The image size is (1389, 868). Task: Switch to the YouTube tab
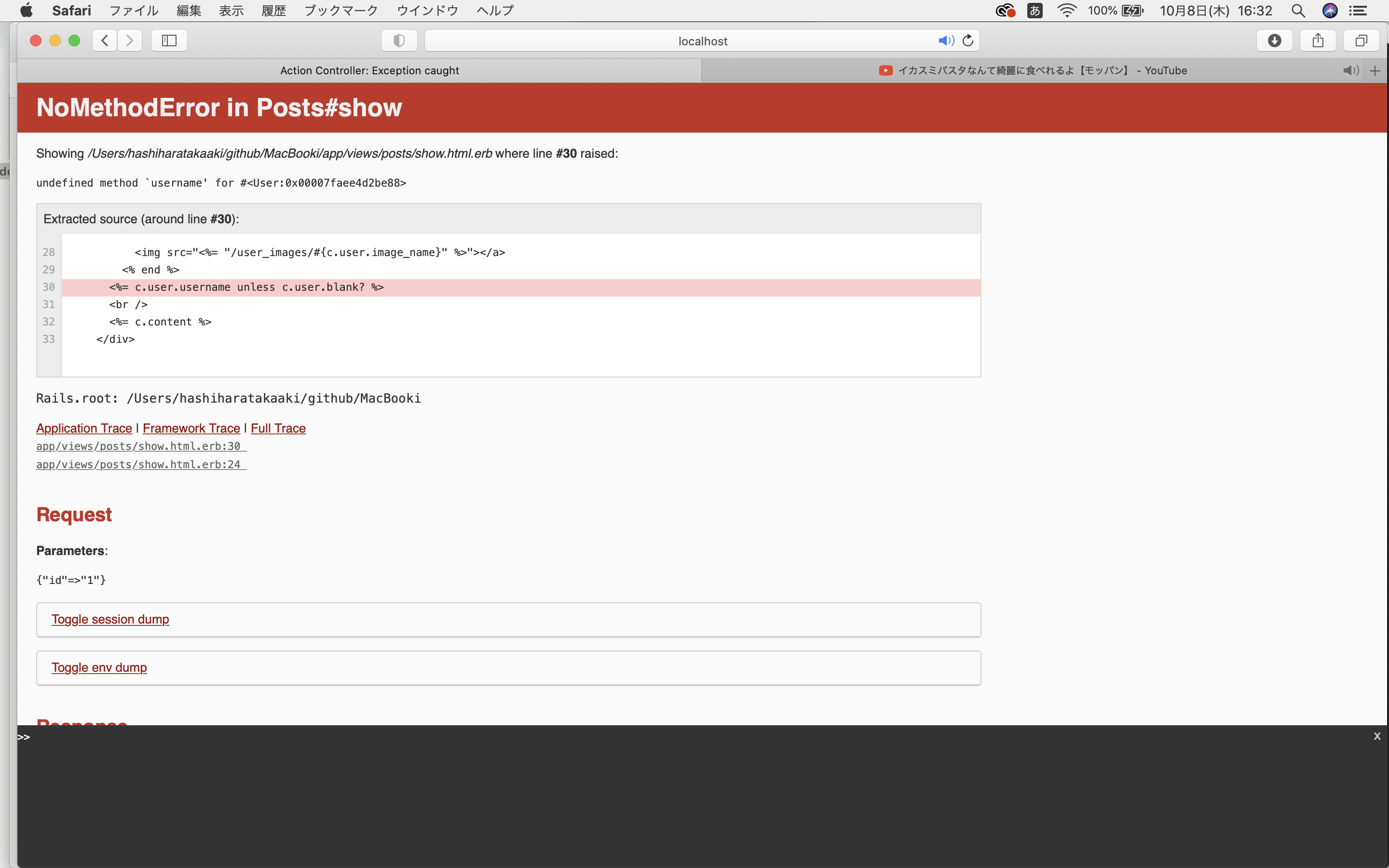point(1033,70)
